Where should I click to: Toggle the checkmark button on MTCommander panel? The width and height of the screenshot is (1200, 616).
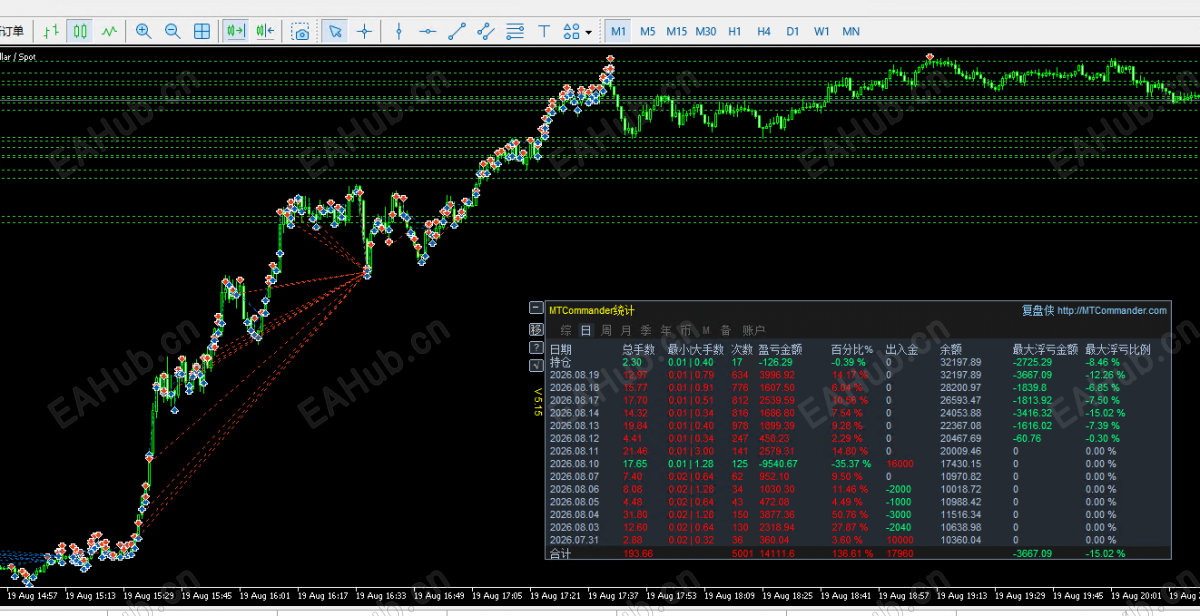(537, 366)
